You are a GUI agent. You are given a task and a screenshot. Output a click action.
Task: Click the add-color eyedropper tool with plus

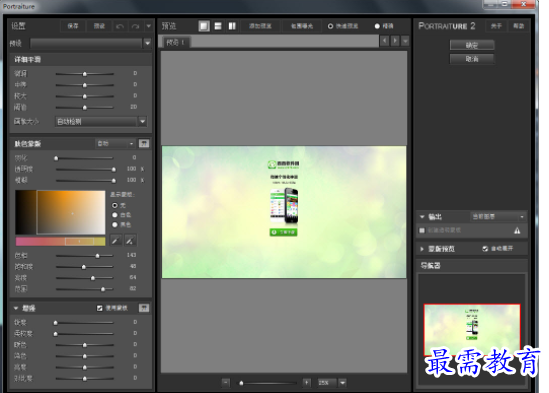130,240
